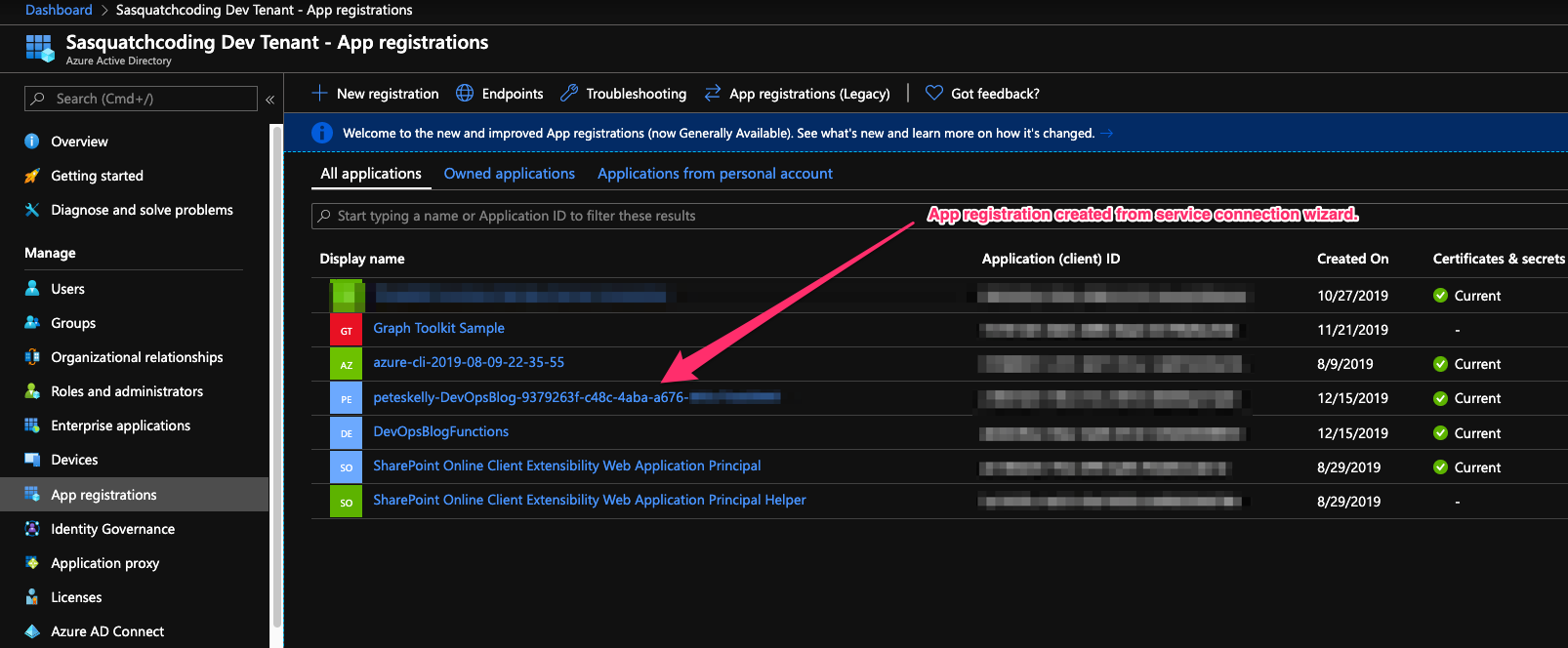Viewport: 1568px width, 648px height.
Task: Open peteskelly-DevOpsBlog app registration link
Action: point(576,397)
